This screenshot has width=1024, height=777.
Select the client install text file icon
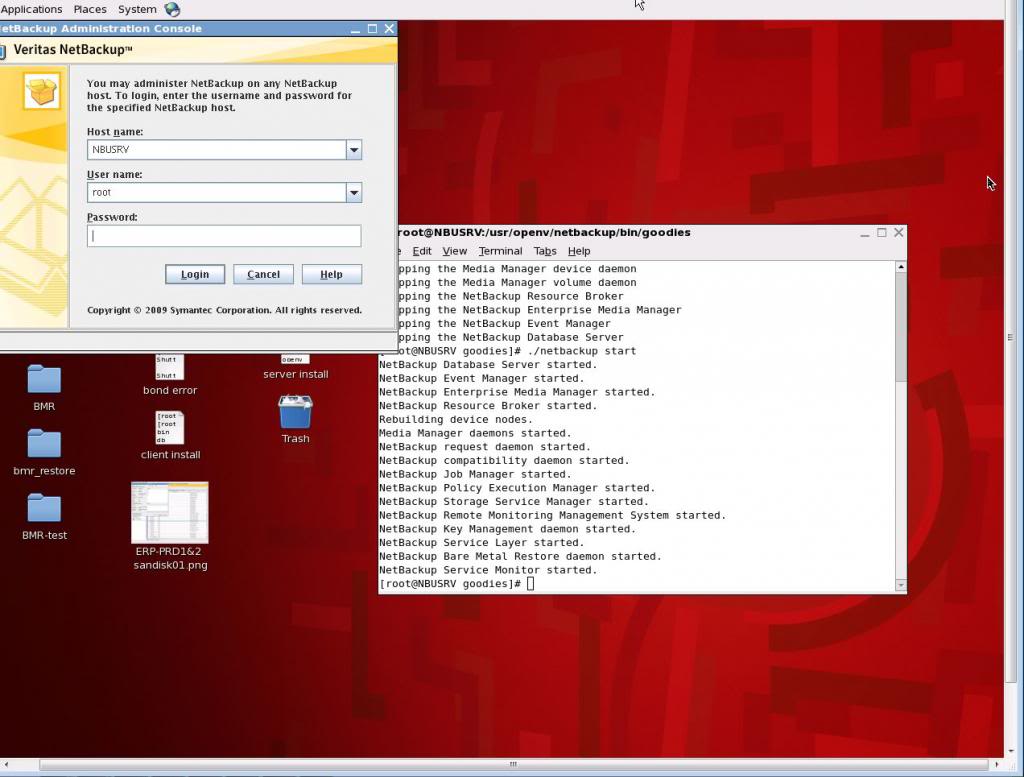tap(170, 428)
